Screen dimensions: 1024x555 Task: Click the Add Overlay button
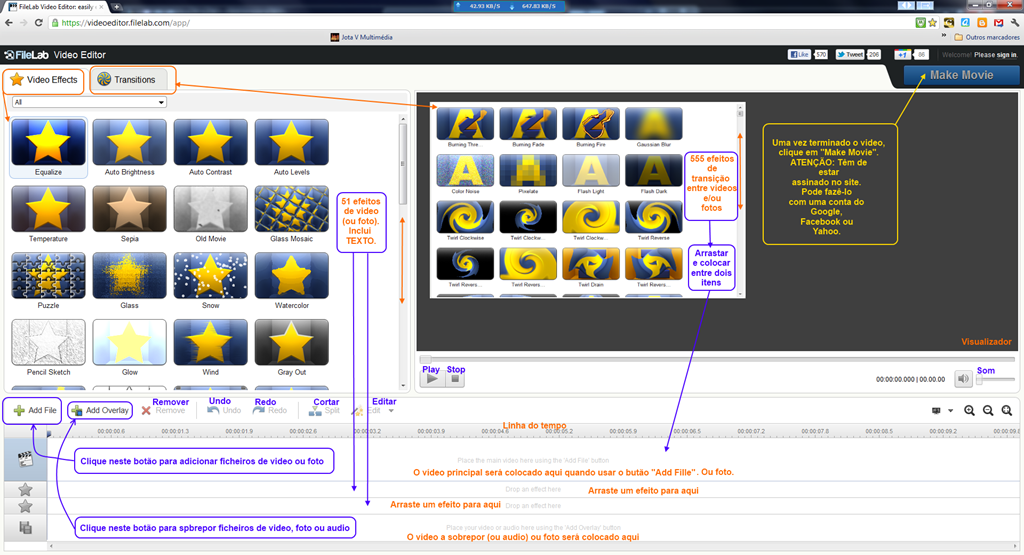click(101, 410)
